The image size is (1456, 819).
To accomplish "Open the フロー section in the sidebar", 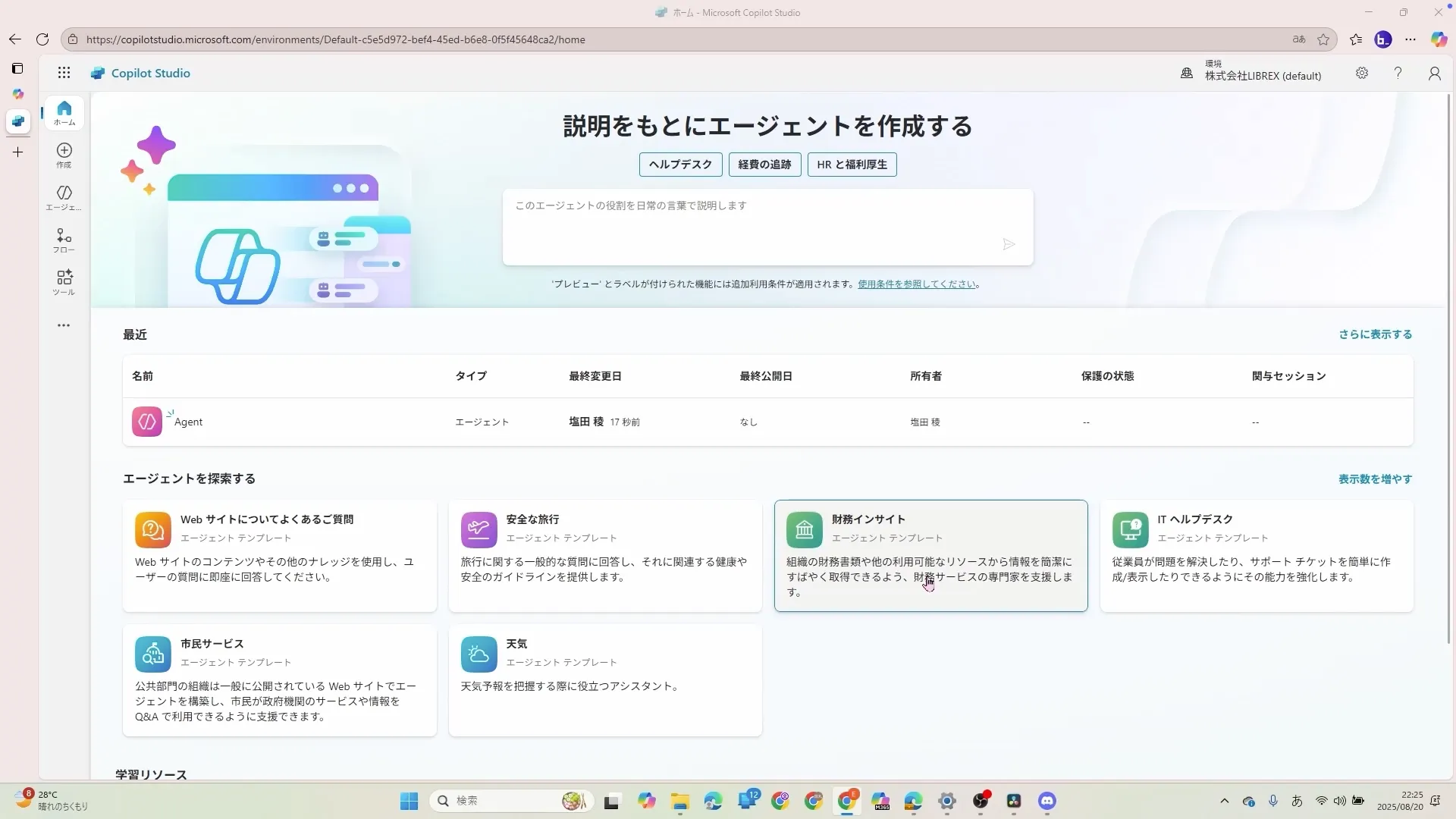I will 64,240.
